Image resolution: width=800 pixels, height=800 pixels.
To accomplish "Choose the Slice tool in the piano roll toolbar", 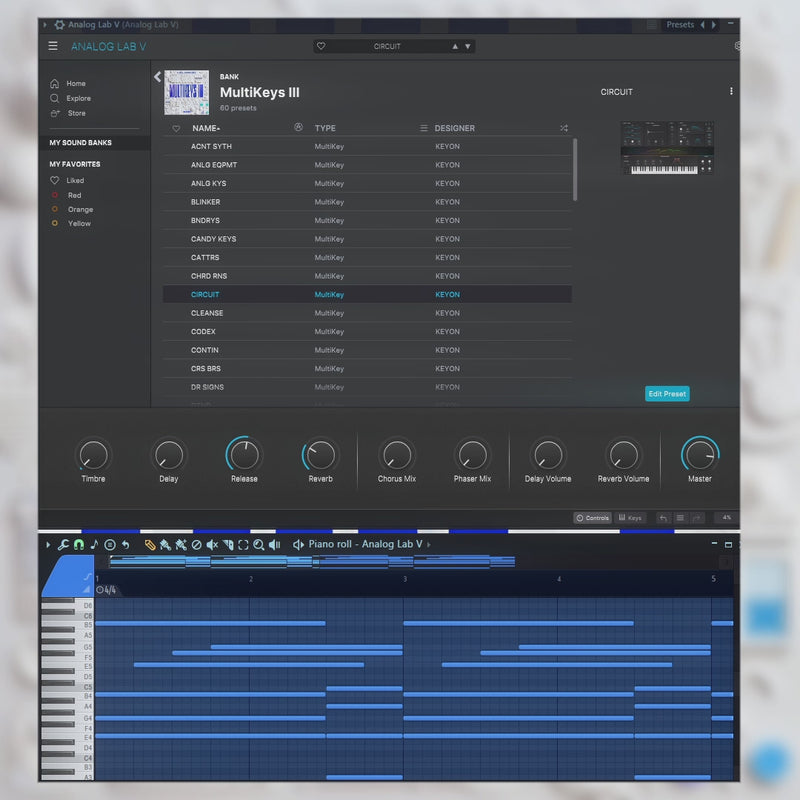I will (228, 545).
